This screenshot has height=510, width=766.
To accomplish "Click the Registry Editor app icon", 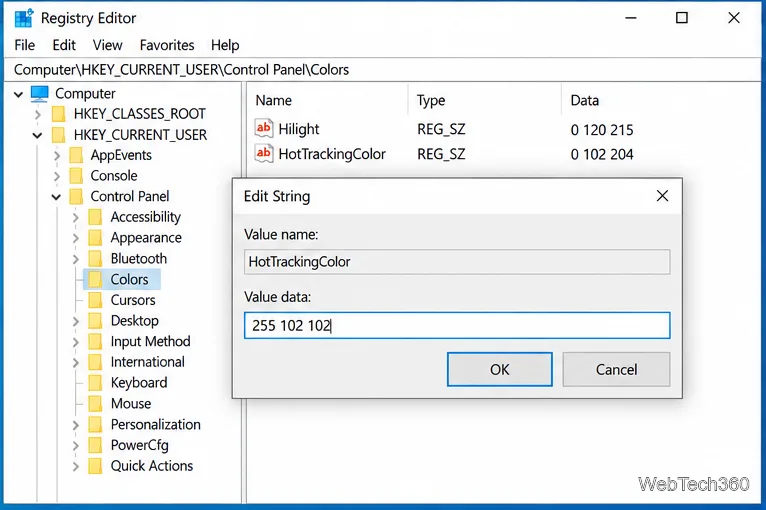I will 24,18.
